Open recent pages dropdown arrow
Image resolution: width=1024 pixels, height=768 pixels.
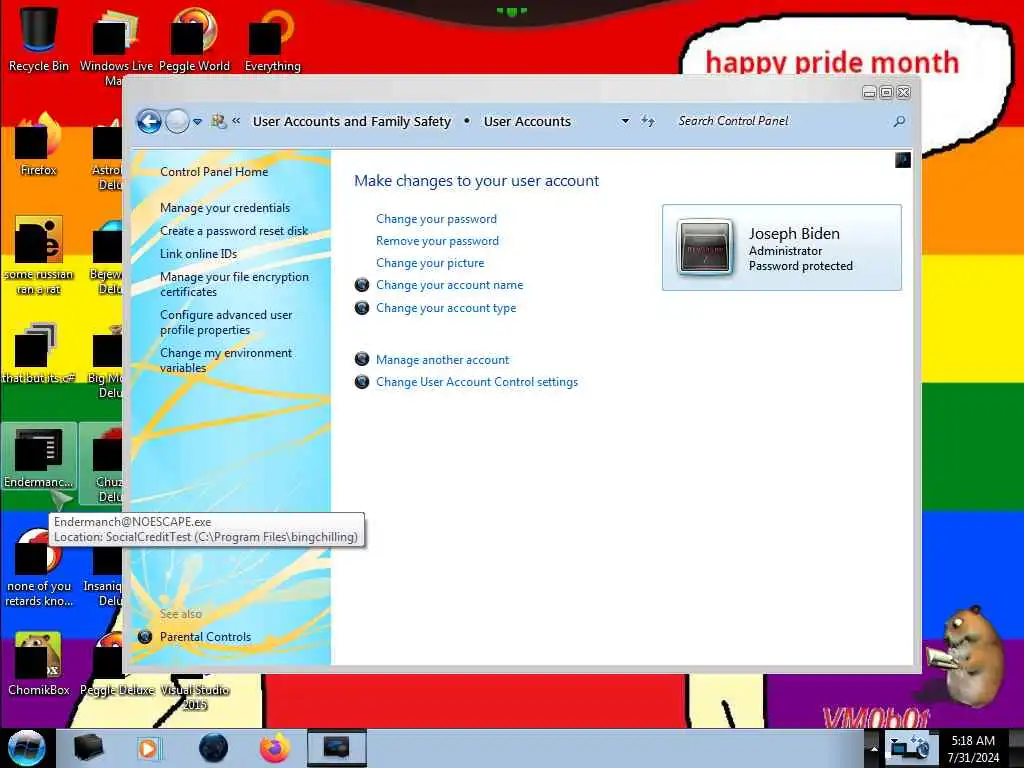coord(197,121)
